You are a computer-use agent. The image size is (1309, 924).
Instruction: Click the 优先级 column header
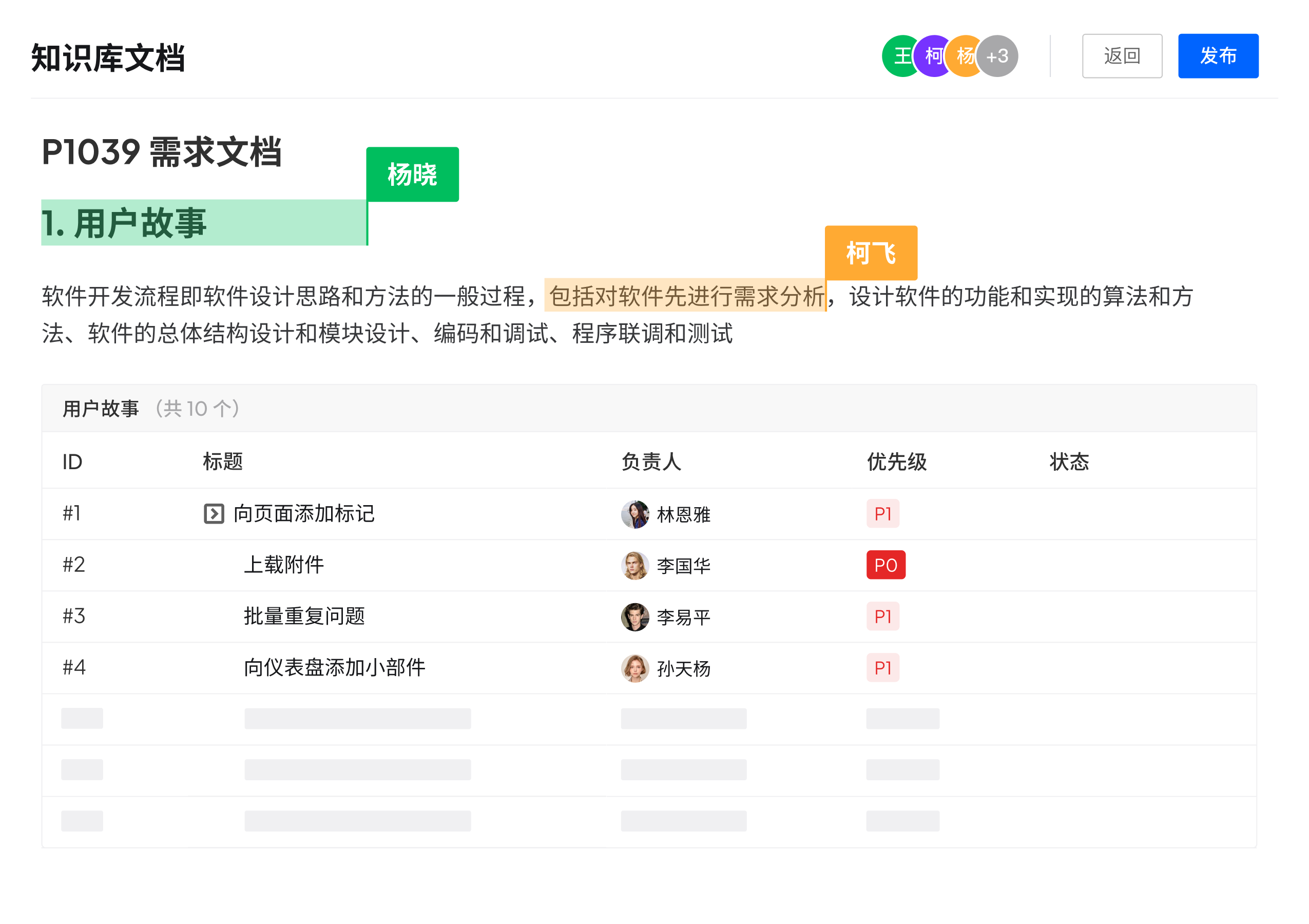896,461
